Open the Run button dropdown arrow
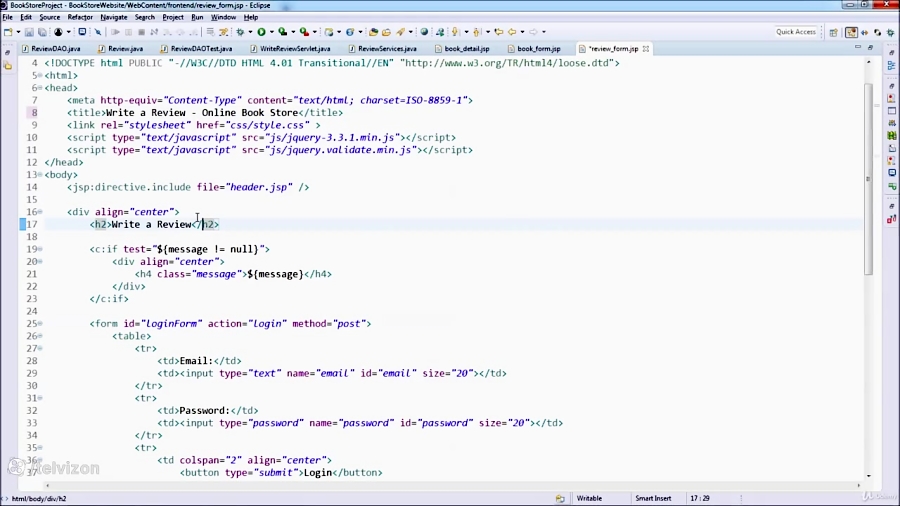The image size is (900, 506). (x=271, y=32)
